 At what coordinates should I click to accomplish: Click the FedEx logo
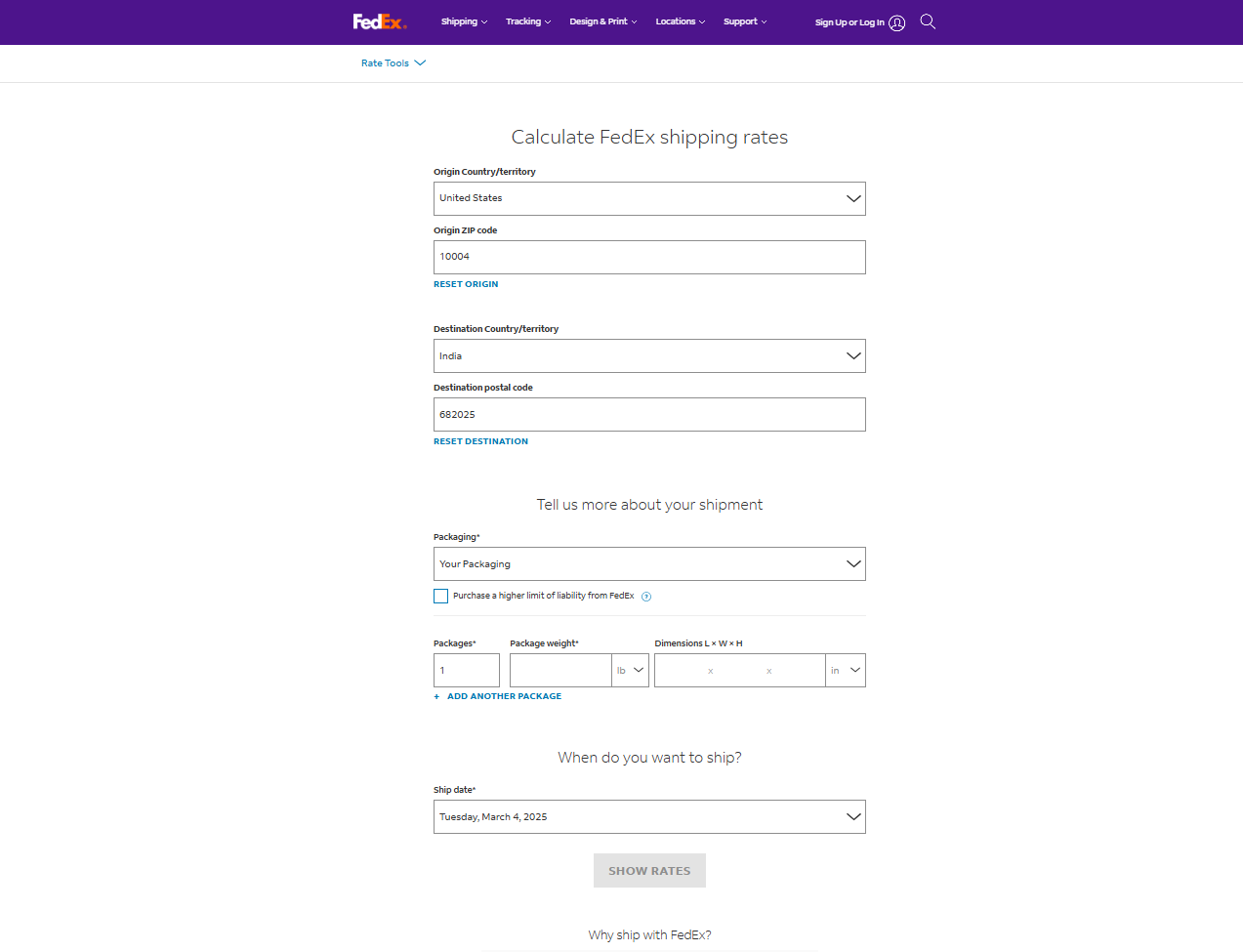380,21
